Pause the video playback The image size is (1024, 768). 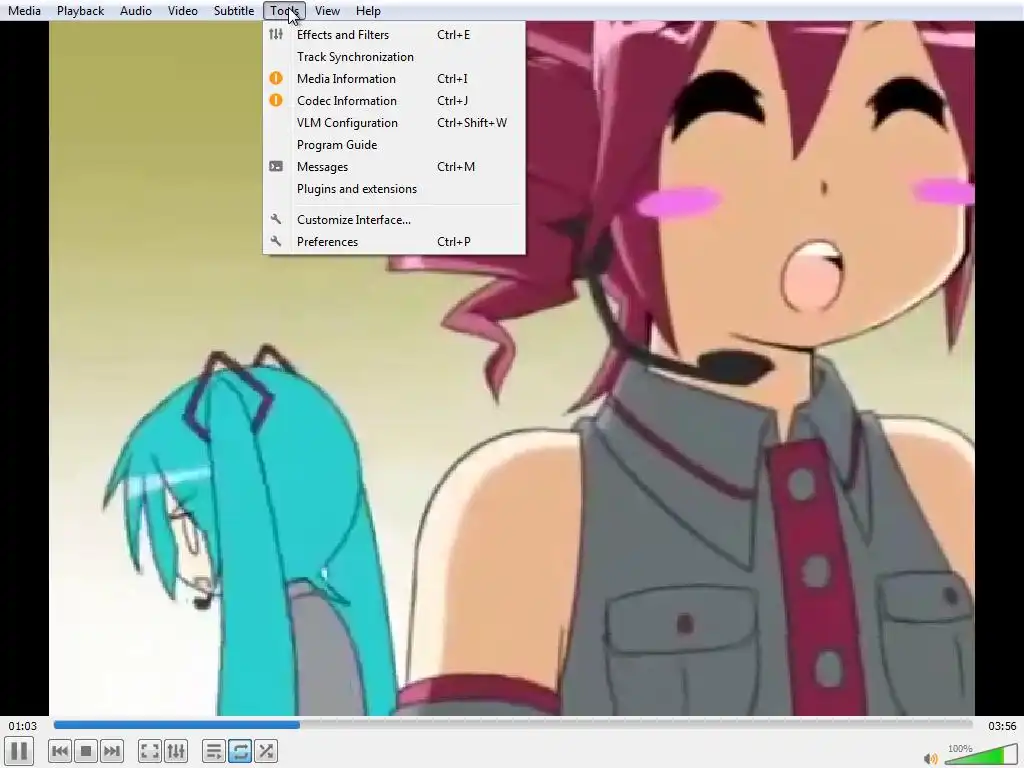(x=19, y=751)
